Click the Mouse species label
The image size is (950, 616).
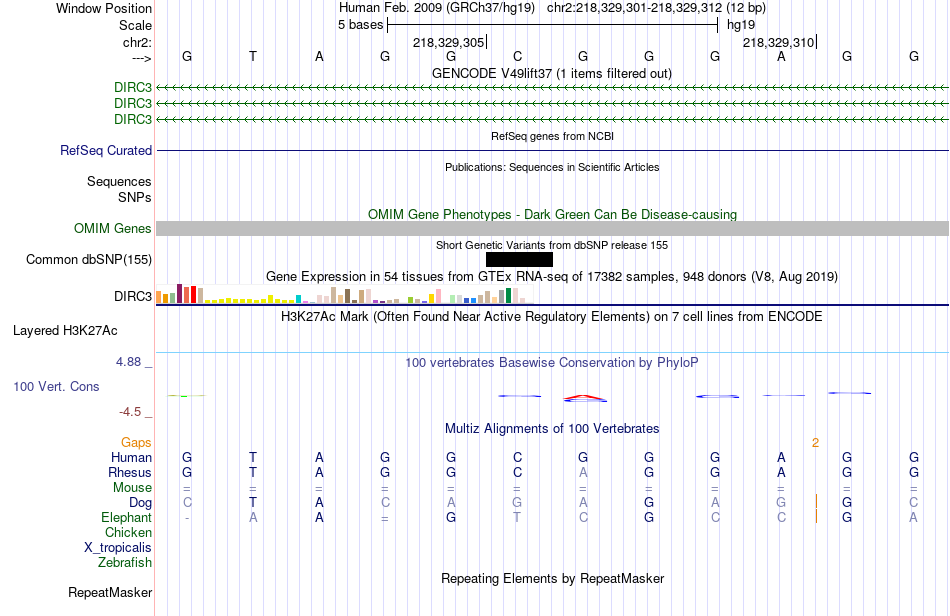[x=132, y=488]
